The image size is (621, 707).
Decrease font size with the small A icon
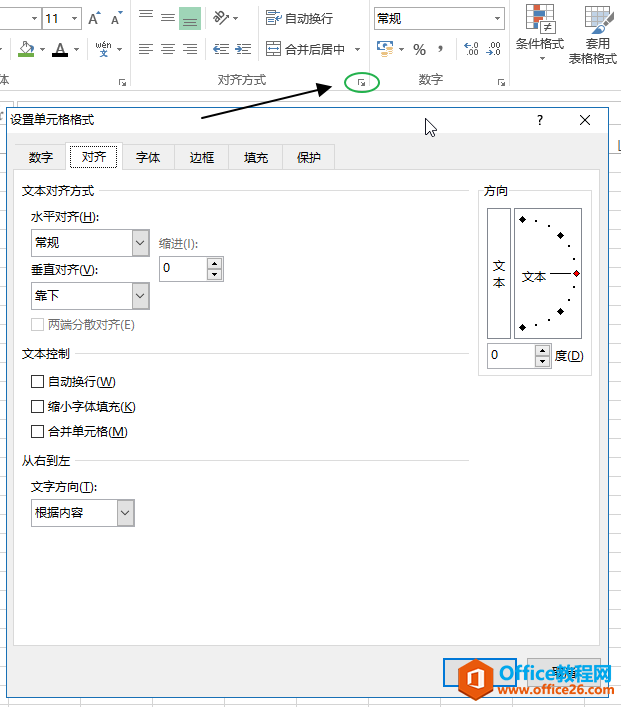[116, 18]
